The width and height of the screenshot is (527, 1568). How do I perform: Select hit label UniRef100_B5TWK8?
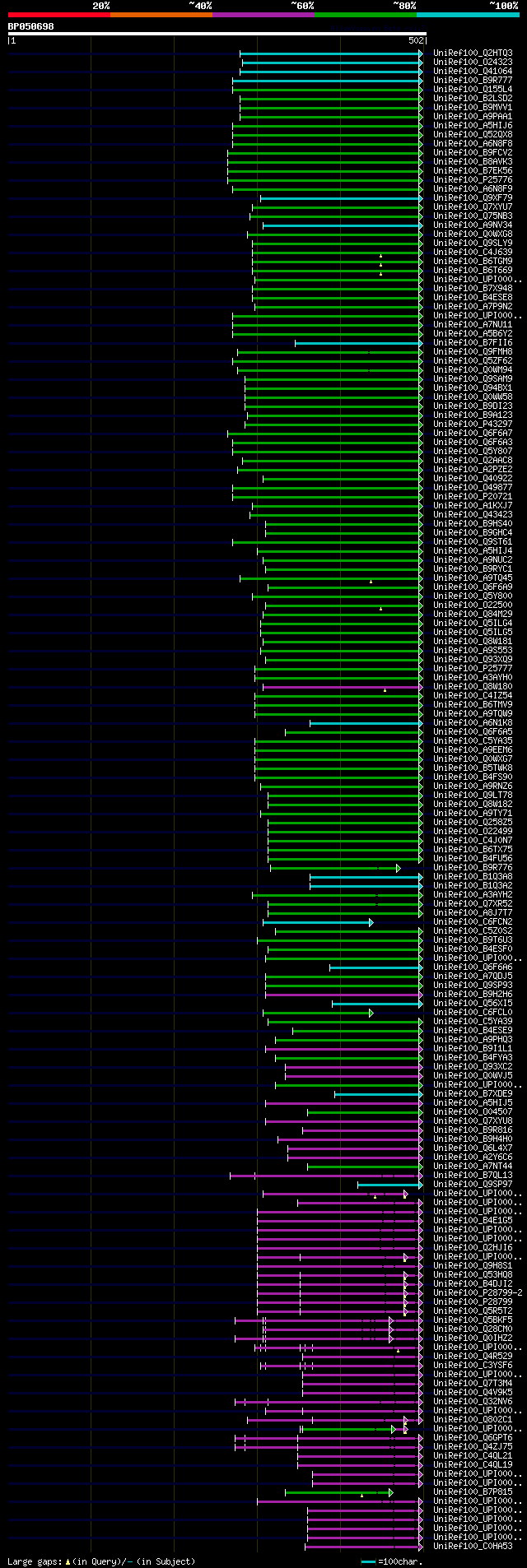point(473,768)
